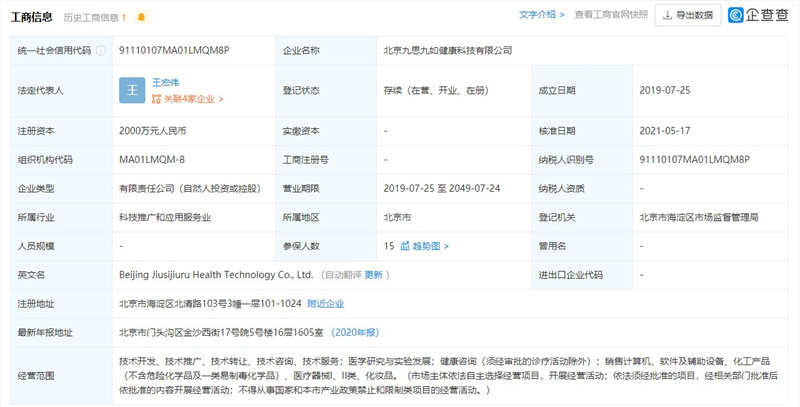
Task: Open the 2020年报 annual report link
Action: pos(357,333)
